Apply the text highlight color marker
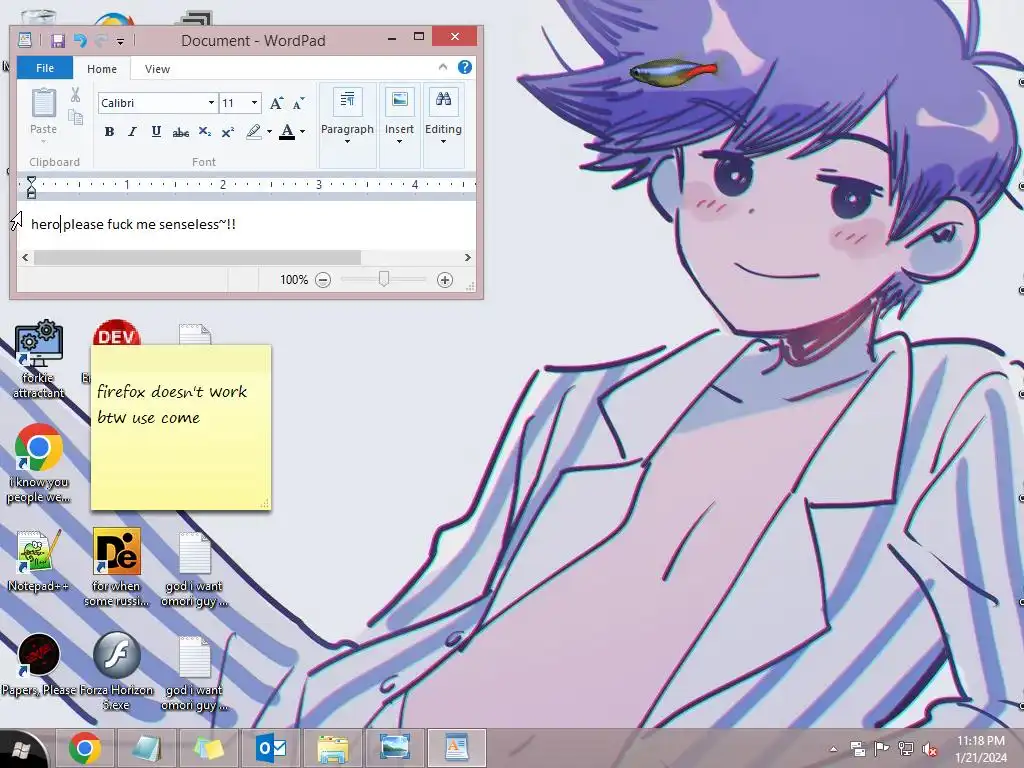This screenshot has width=1024, height=768. [254, 132]
